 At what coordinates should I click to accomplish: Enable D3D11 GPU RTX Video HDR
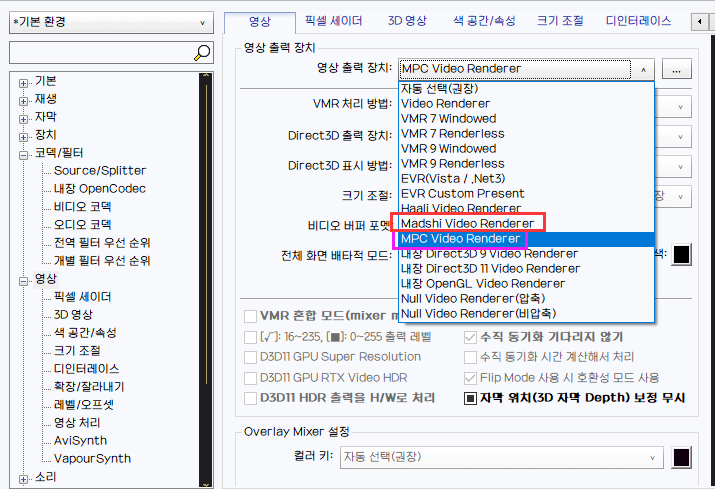click(x=250, y=378)
